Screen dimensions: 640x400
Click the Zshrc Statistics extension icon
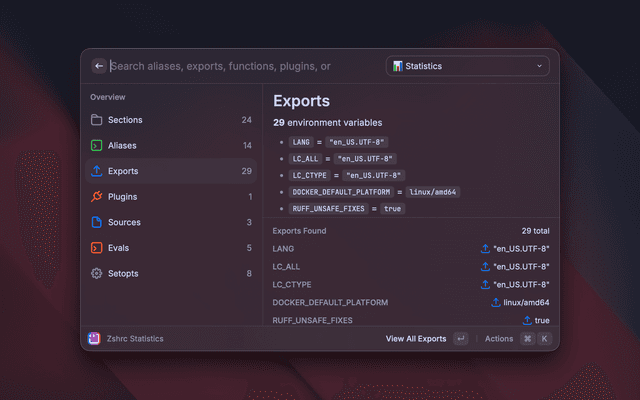point(94,339)
